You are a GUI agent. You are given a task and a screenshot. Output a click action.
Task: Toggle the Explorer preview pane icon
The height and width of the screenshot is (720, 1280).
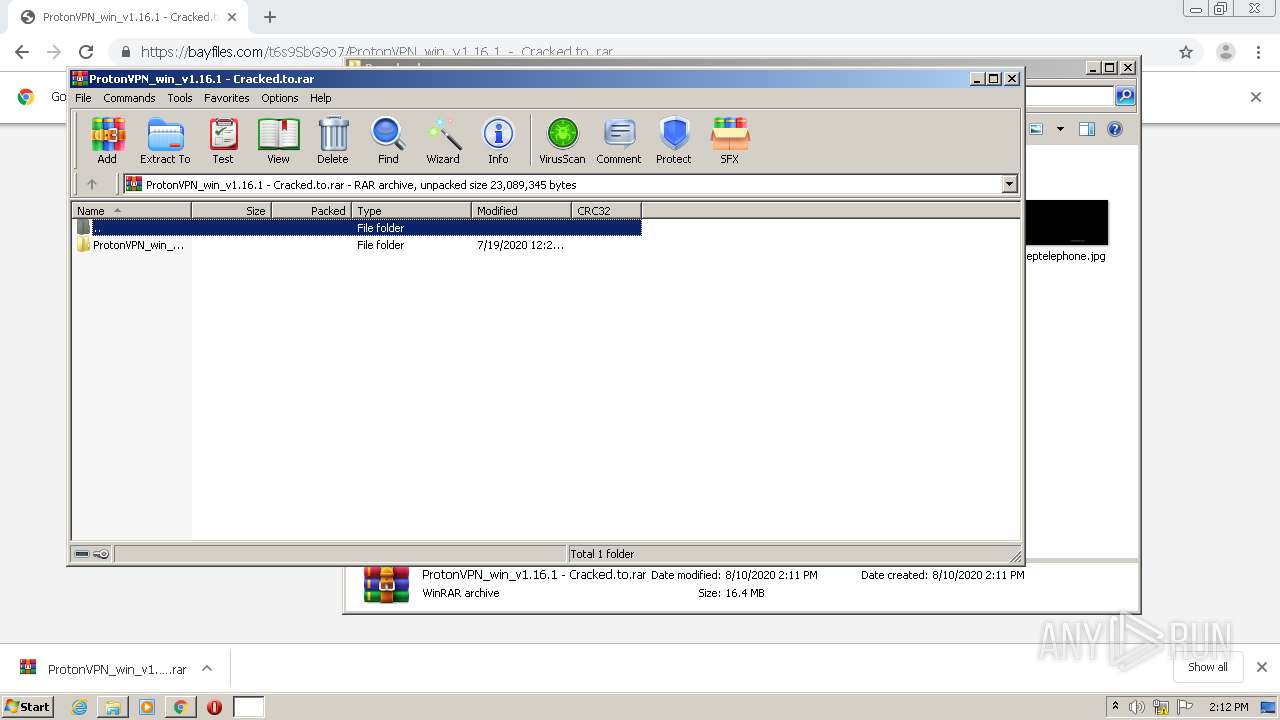[1087, 129]
